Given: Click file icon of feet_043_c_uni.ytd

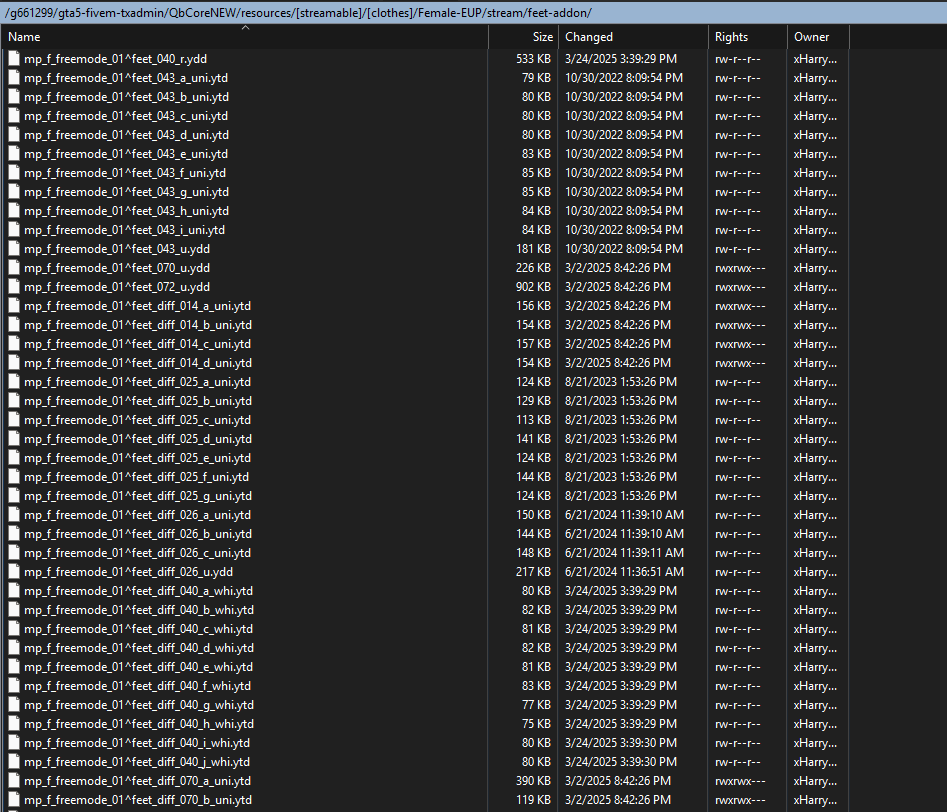Looking at the screenshot, I should [x=14, y=116].
